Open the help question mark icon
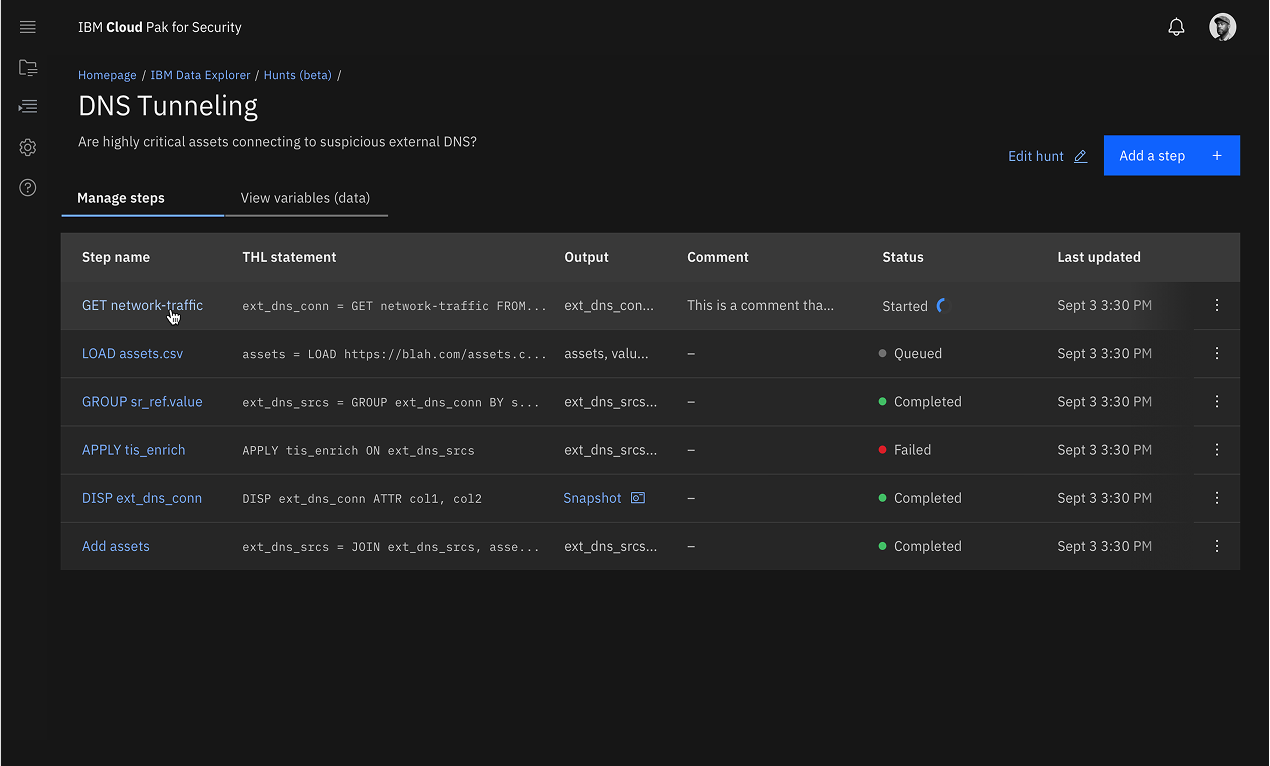This screenshot has width=1270, height=766. [28, 188]
